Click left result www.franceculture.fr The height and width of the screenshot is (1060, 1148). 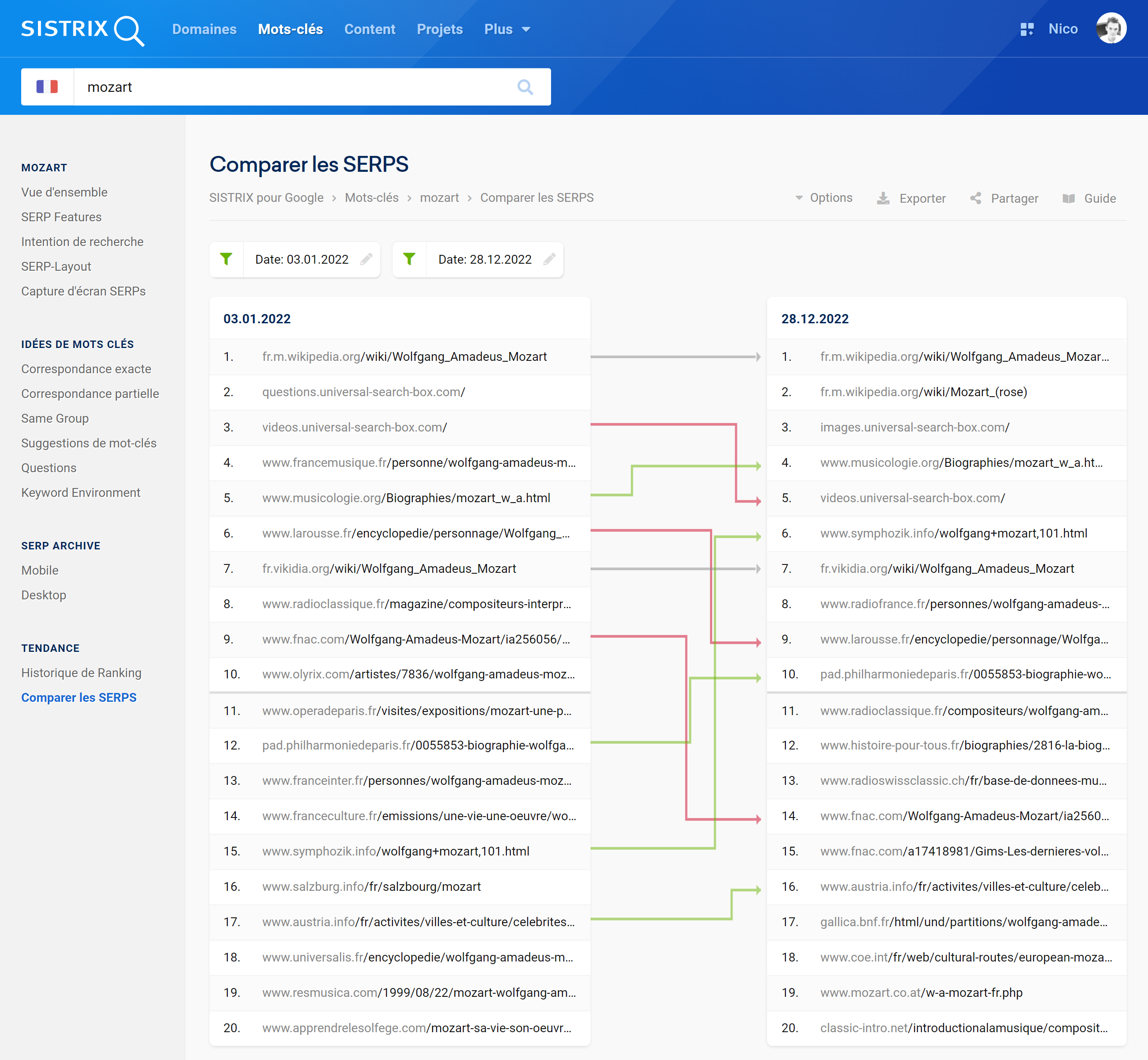(x=419, y=816)
